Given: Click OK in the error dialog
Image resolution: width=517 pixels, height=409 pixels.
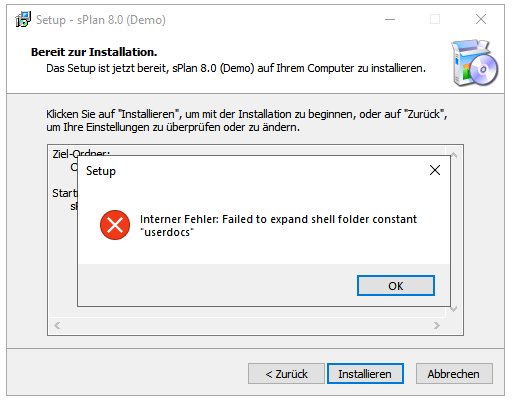Looking at the screenshot, I should [396, 285].
